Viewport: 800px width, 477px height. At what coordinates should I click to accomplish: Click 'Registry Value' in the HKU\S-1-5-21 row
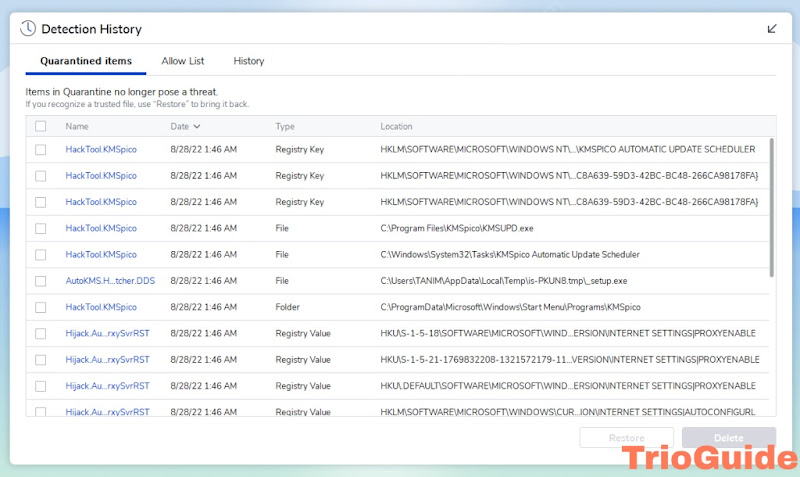[303, 360]
